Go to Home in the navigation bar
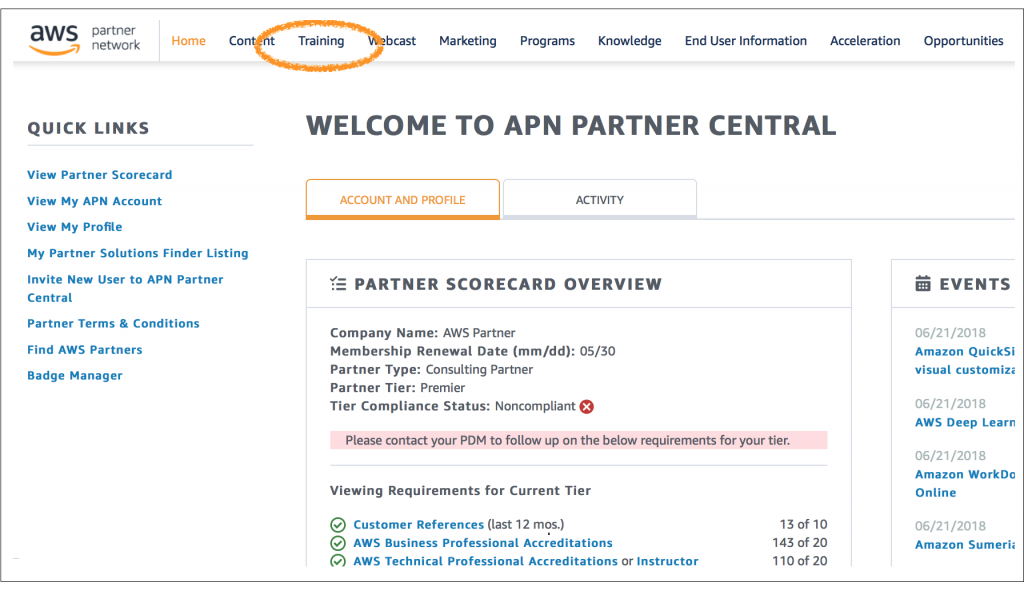Screen dimensions: 1024x595 188,41
